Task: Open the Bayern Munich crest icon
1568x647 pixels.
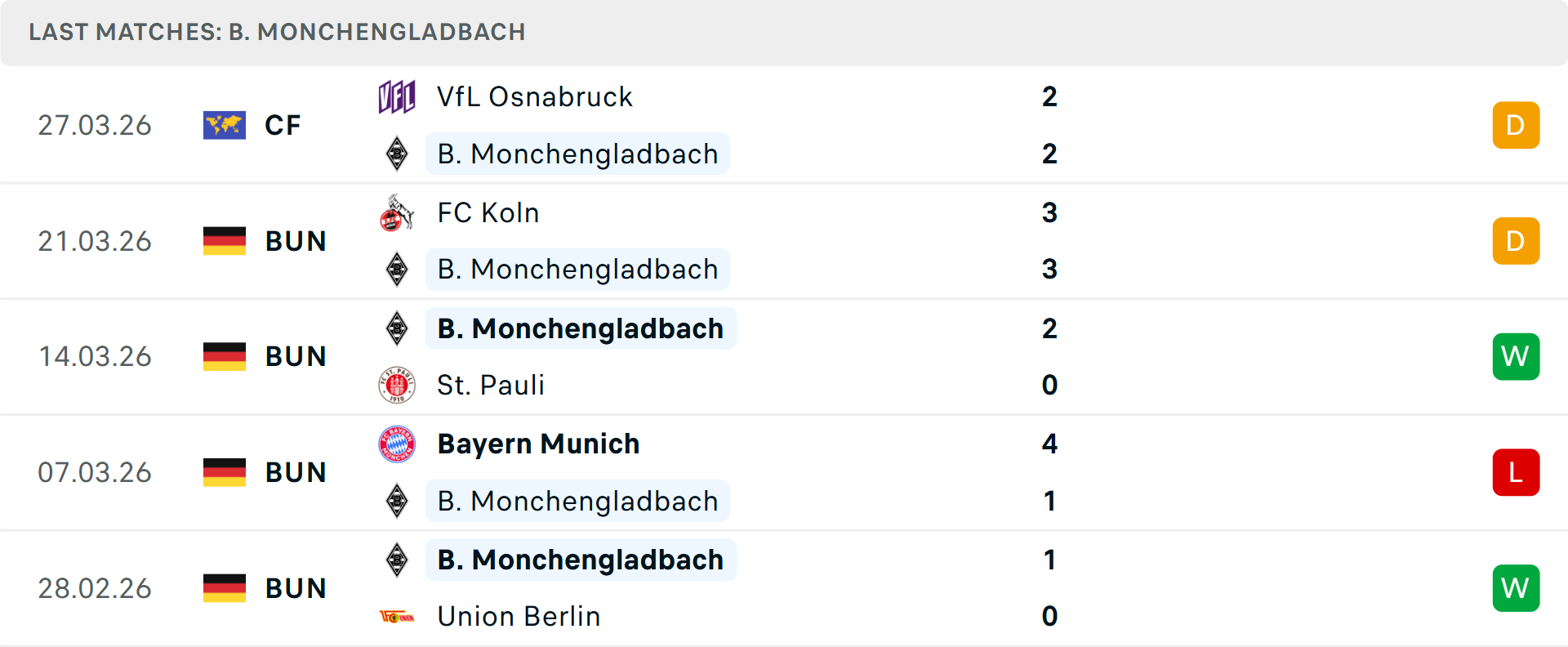Action: 397,444
